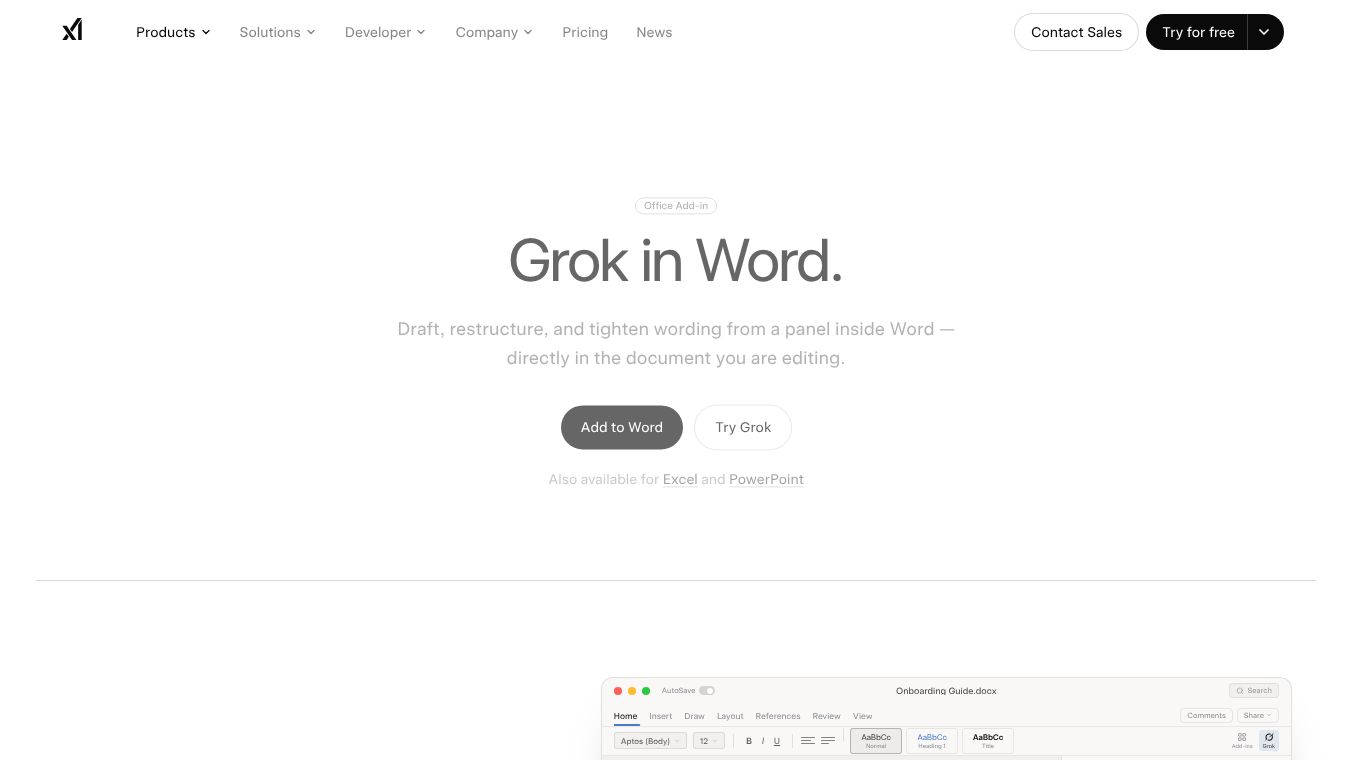Screen dimensions: 1352x760
Task: Toggle the AutoSave switch in Word mockup
Action: (707, 691)
